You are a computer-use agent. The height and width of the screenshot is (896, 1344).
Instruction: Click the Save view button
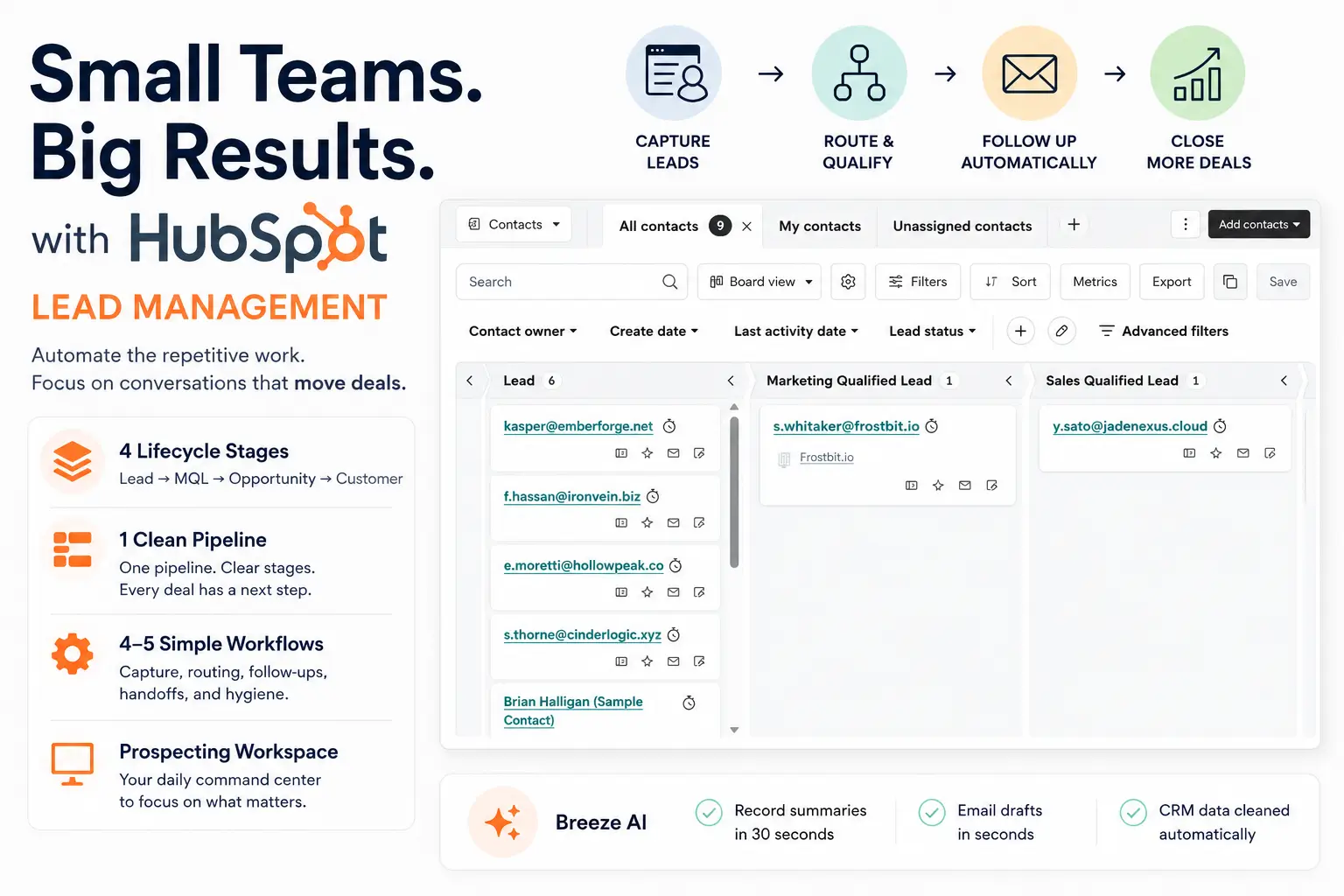[1283, 282]
